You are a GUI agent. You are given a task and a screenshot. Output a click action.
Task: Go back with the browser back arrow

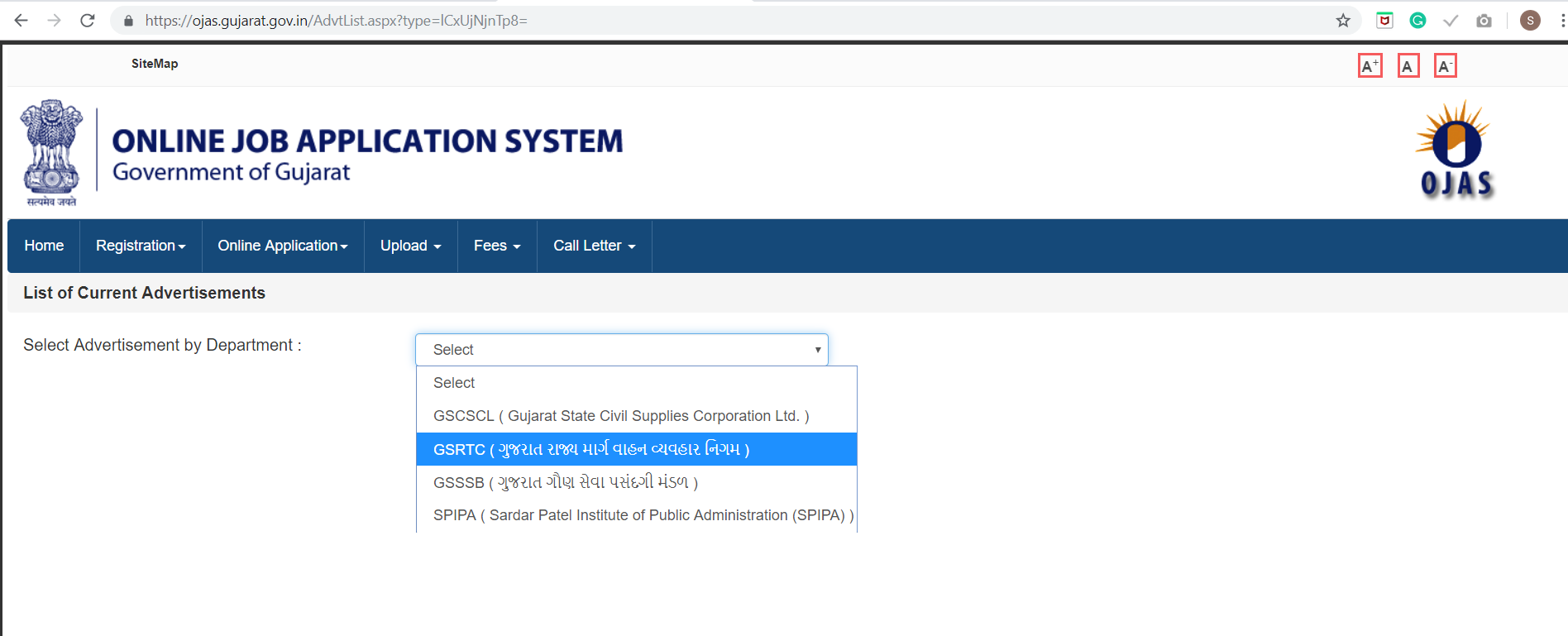[22, 21]
